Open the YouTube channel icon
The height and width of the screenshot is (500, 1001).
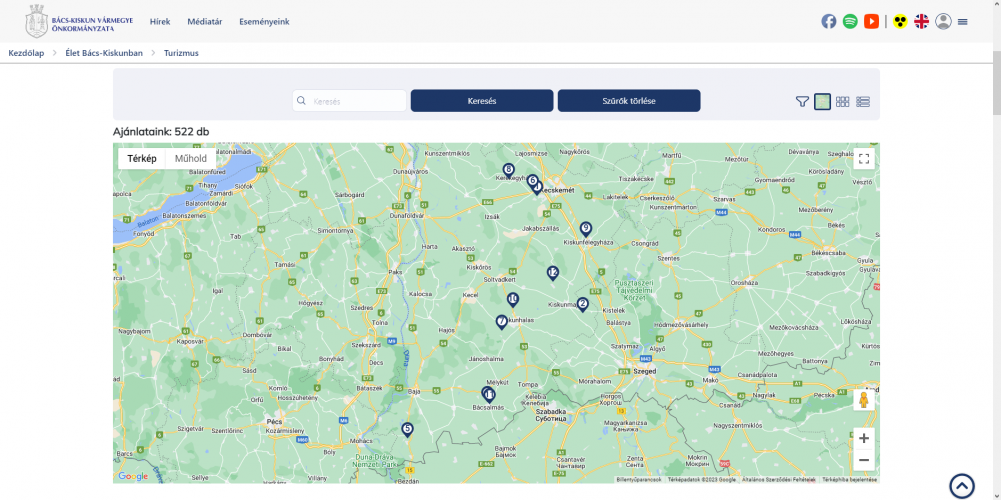point(871,22)
